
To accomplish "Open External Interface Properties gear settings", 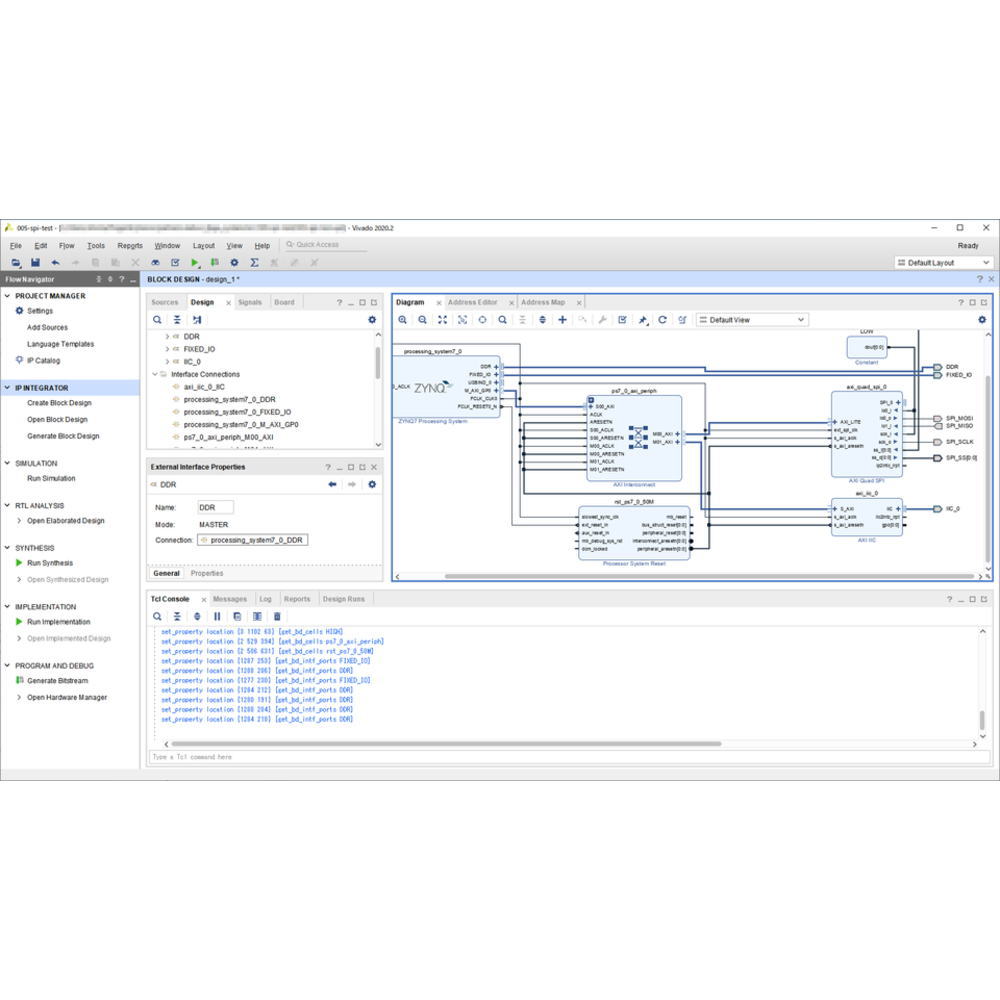I will tap(372, 485).
